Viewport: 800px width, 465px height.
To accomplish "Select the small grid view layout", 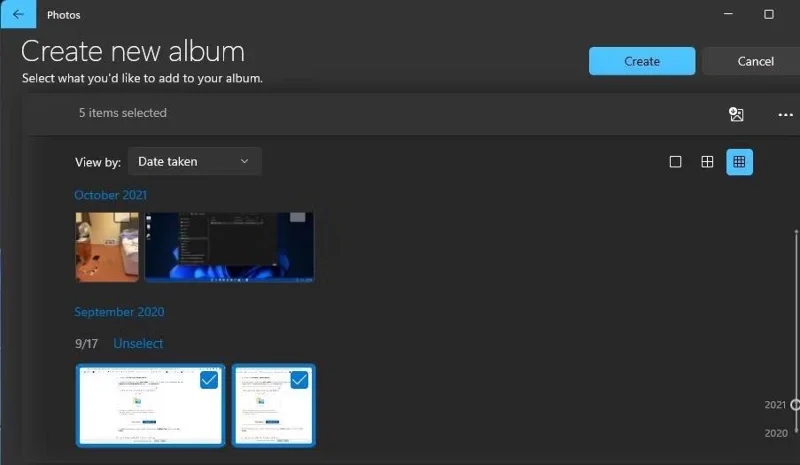I will [739, 162].
